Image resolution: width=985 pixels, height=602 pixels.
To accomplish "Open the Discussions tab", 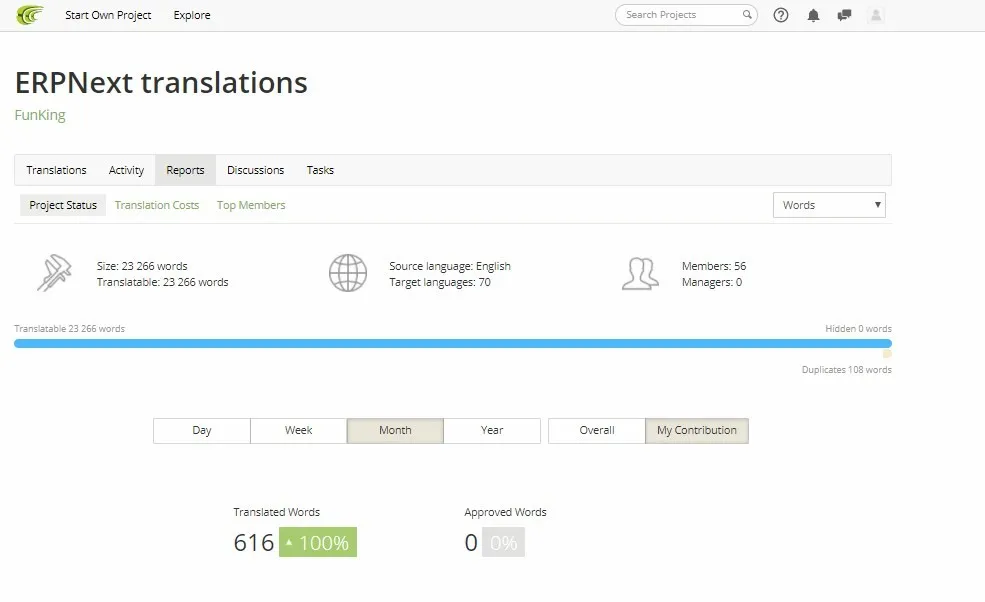I will (x=256, y=170).
